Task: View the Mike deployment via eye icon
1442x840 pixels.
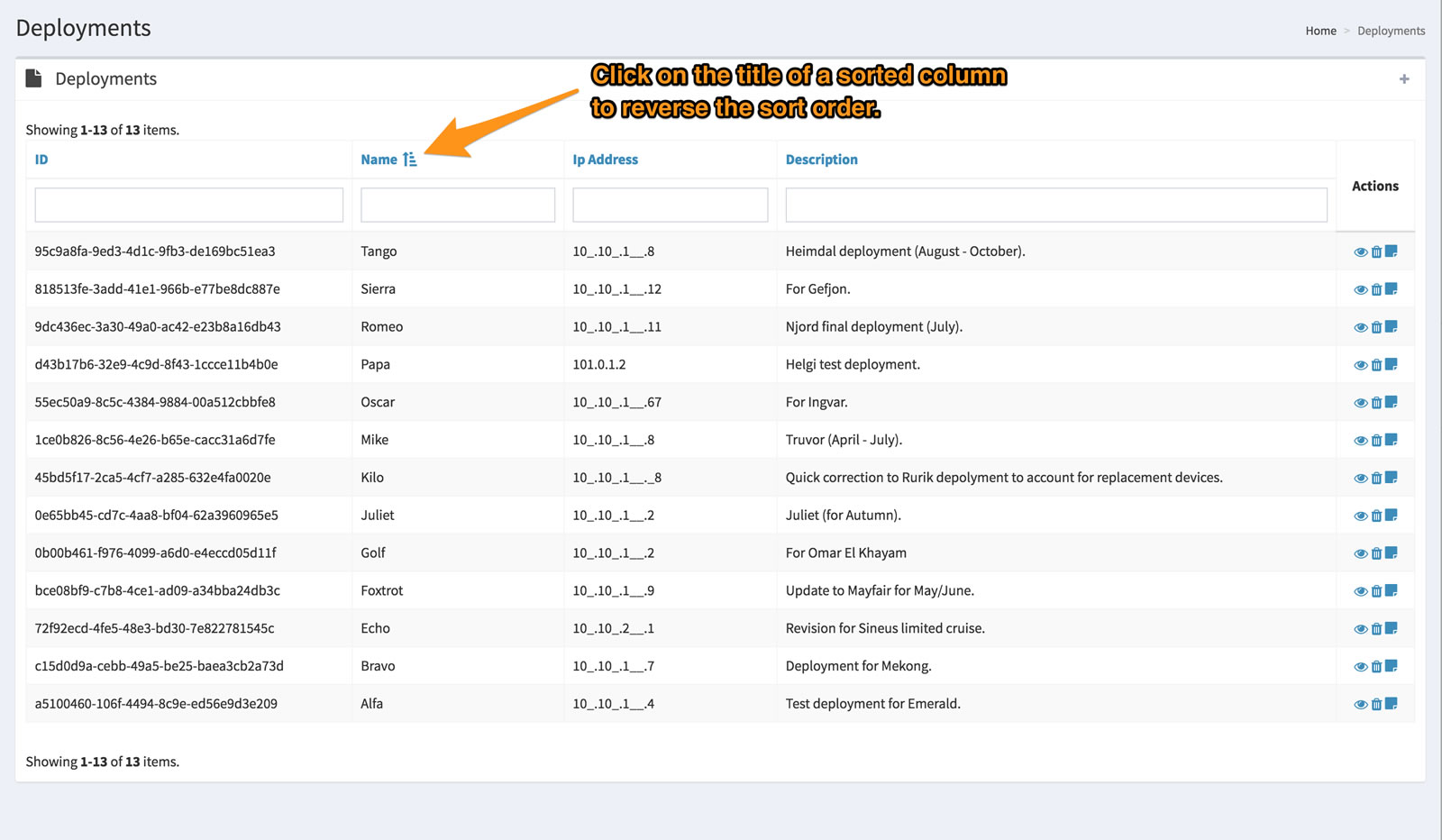Action: tap(1360, 441)
